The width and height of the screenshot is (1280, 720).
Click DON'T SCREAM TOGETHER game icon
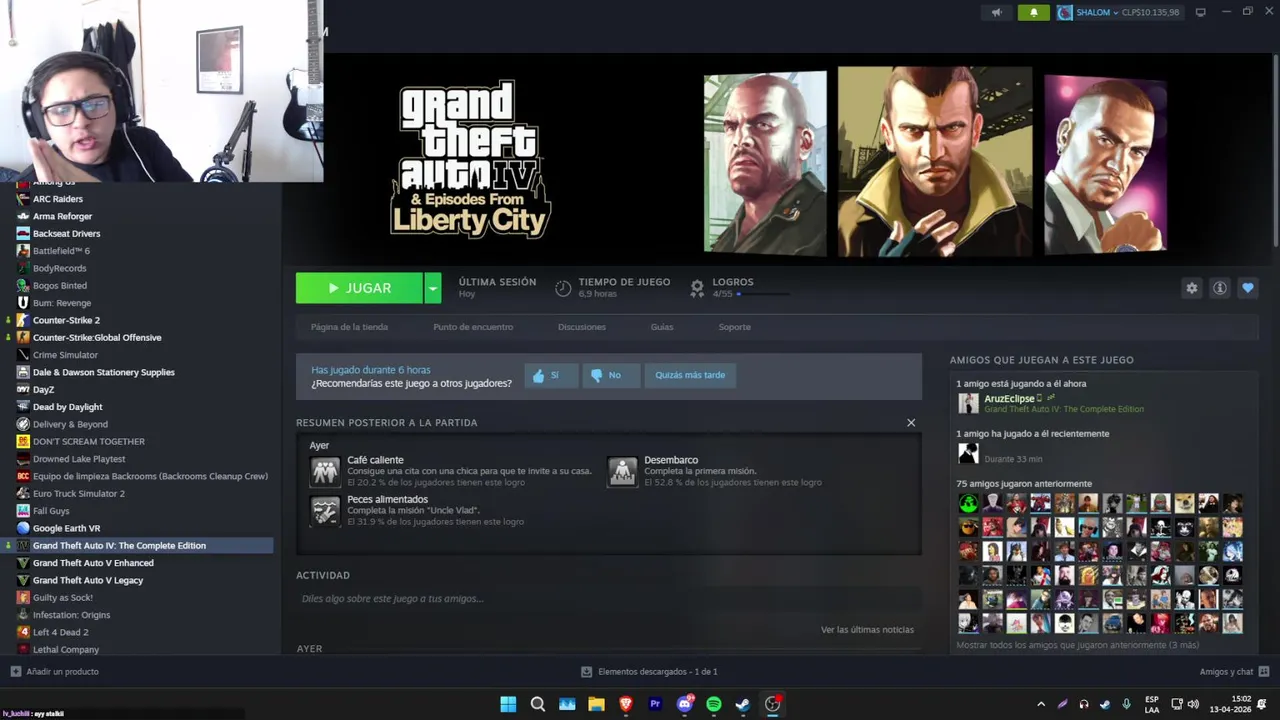point(23,441)
